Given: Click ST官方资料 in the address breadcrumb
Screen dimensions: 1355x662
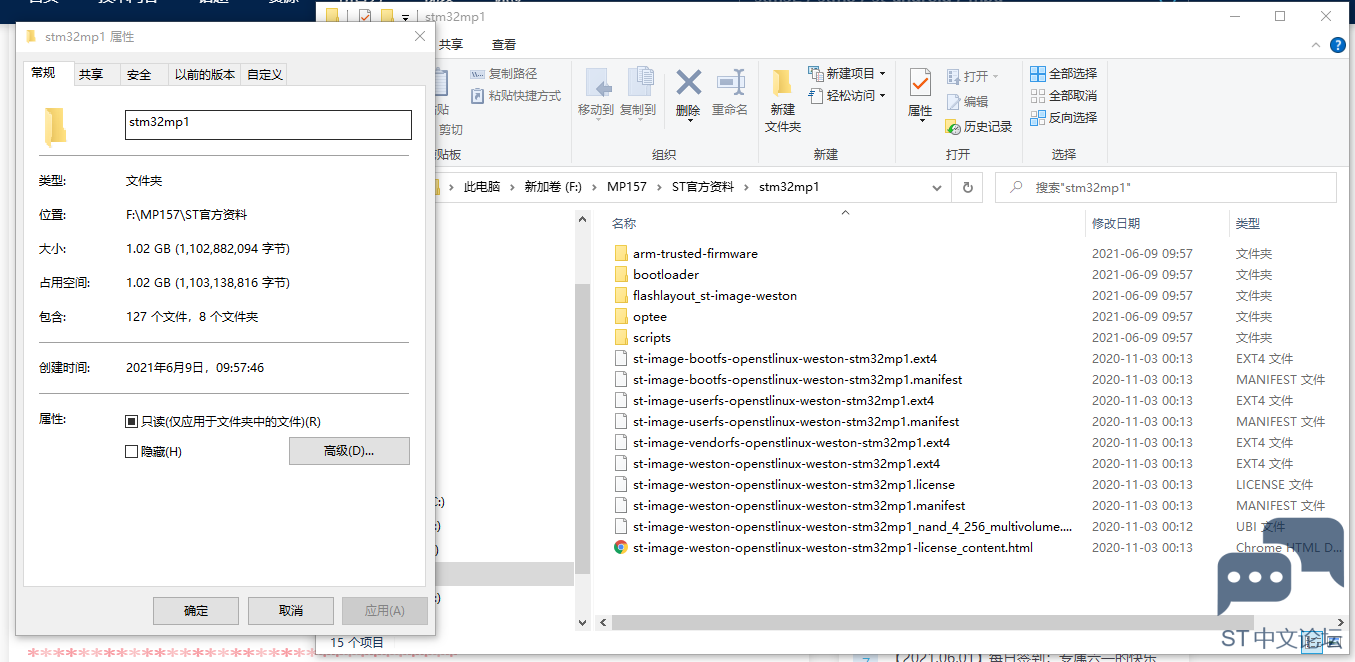Looking at the screenshot, I should pos(703,187).
